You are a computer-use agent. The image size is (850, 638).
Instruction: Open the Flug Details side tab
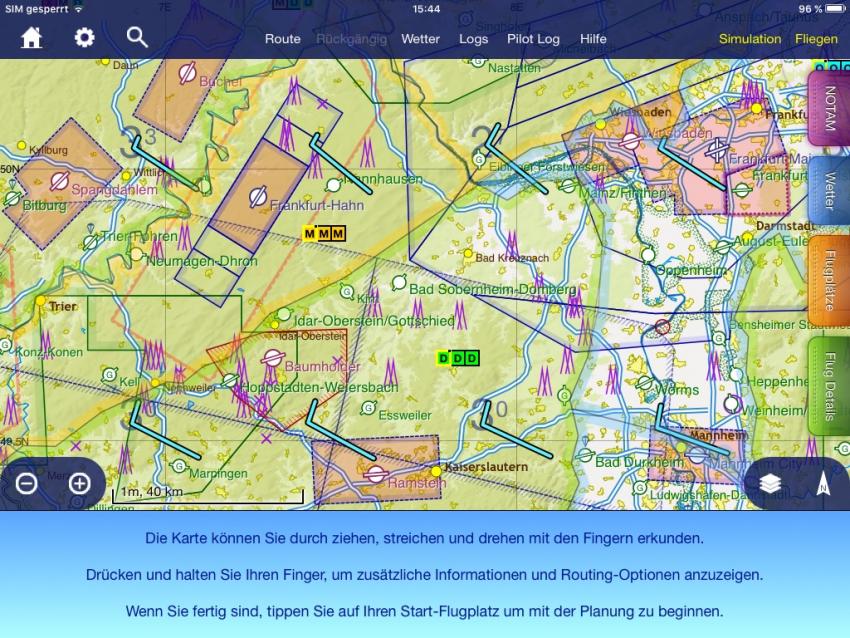(828, 386)
